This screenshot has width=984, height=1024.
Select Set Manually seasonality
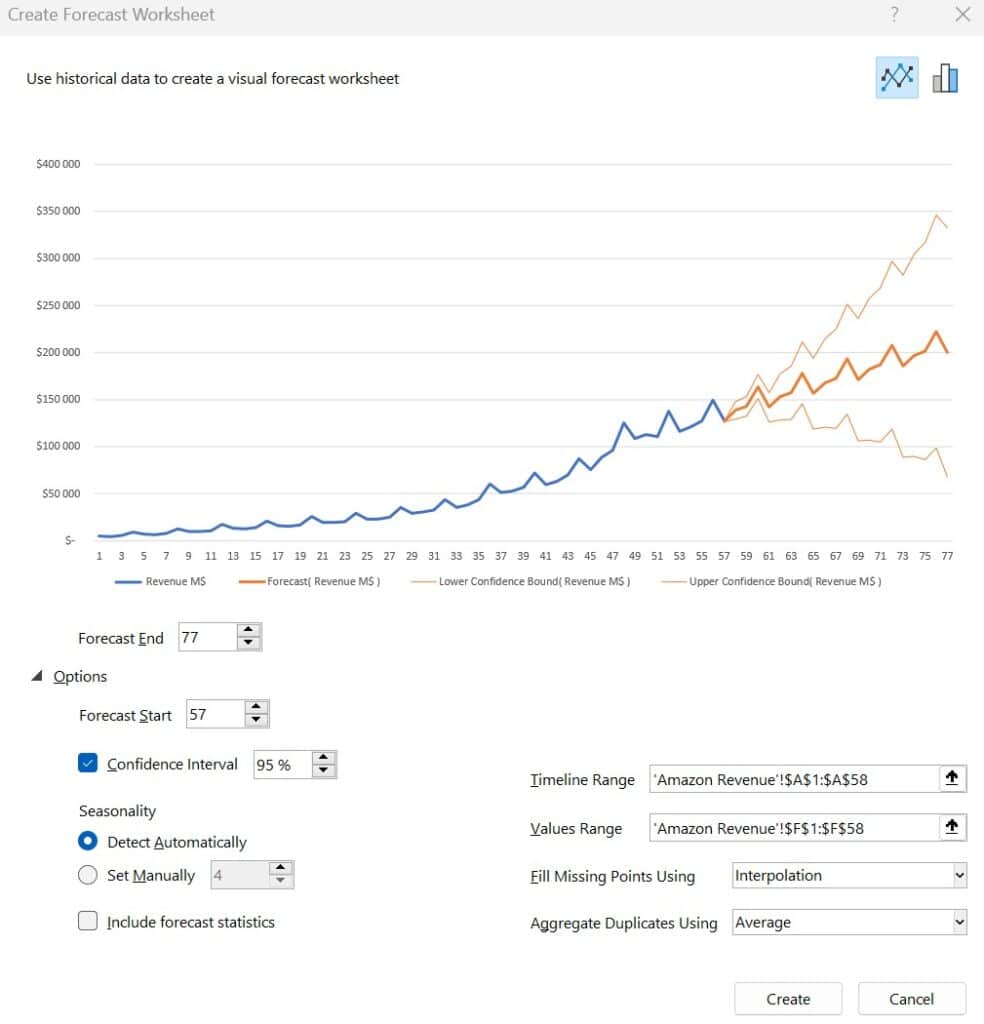(x=88, y=875)
